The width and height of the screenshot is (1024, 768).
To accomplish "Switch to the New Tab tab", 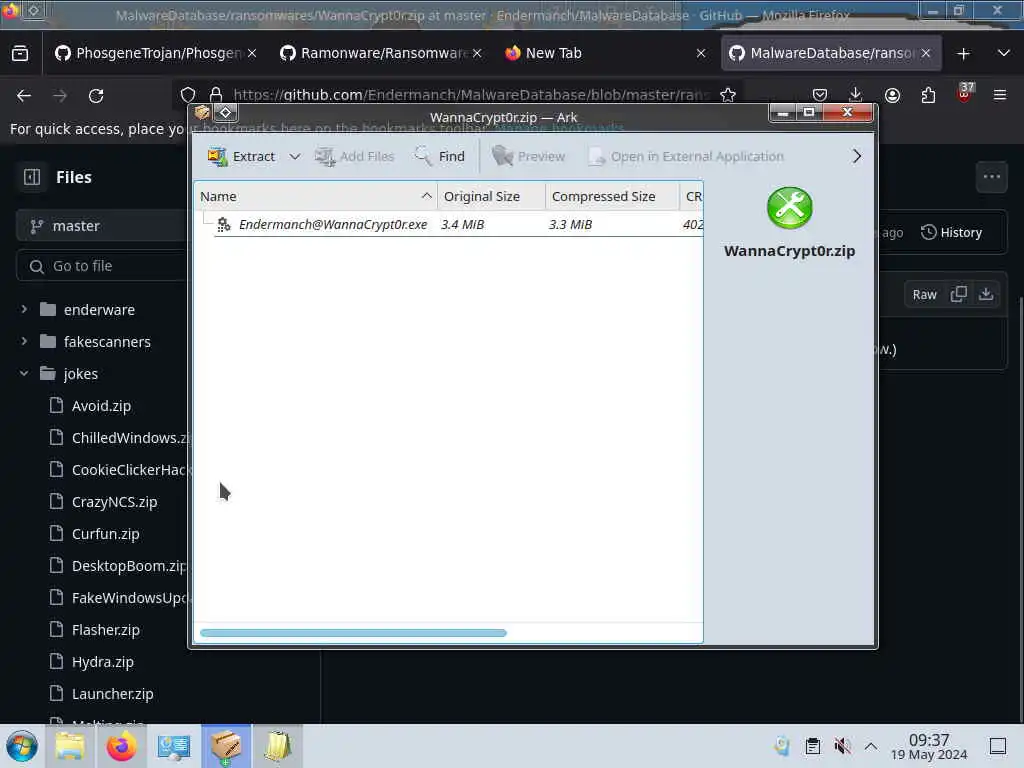I will tap(604, 53).
